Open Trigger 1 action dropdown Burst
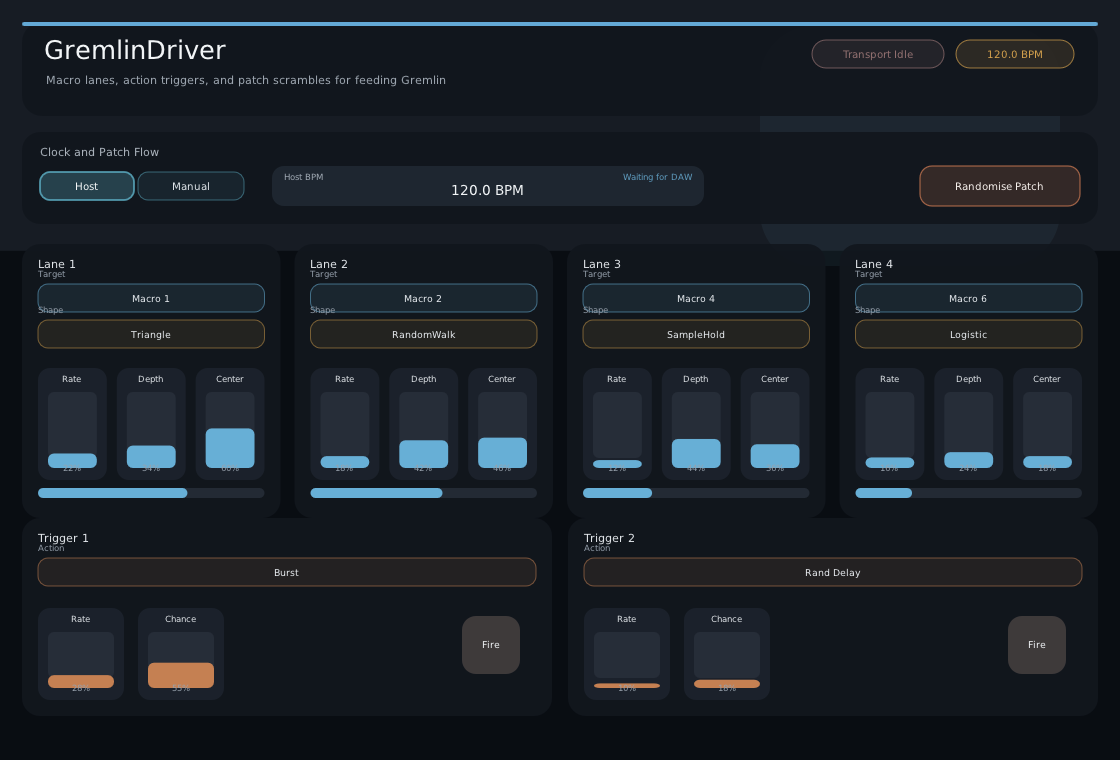The image size is (1120, 760). [x=286, y=571]
